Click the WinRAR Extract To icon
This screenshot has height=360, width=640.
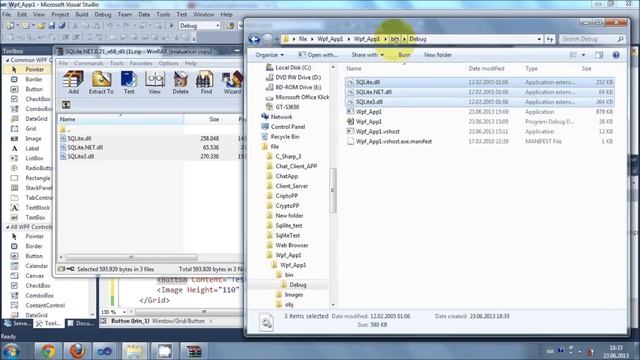coord(101,82)
